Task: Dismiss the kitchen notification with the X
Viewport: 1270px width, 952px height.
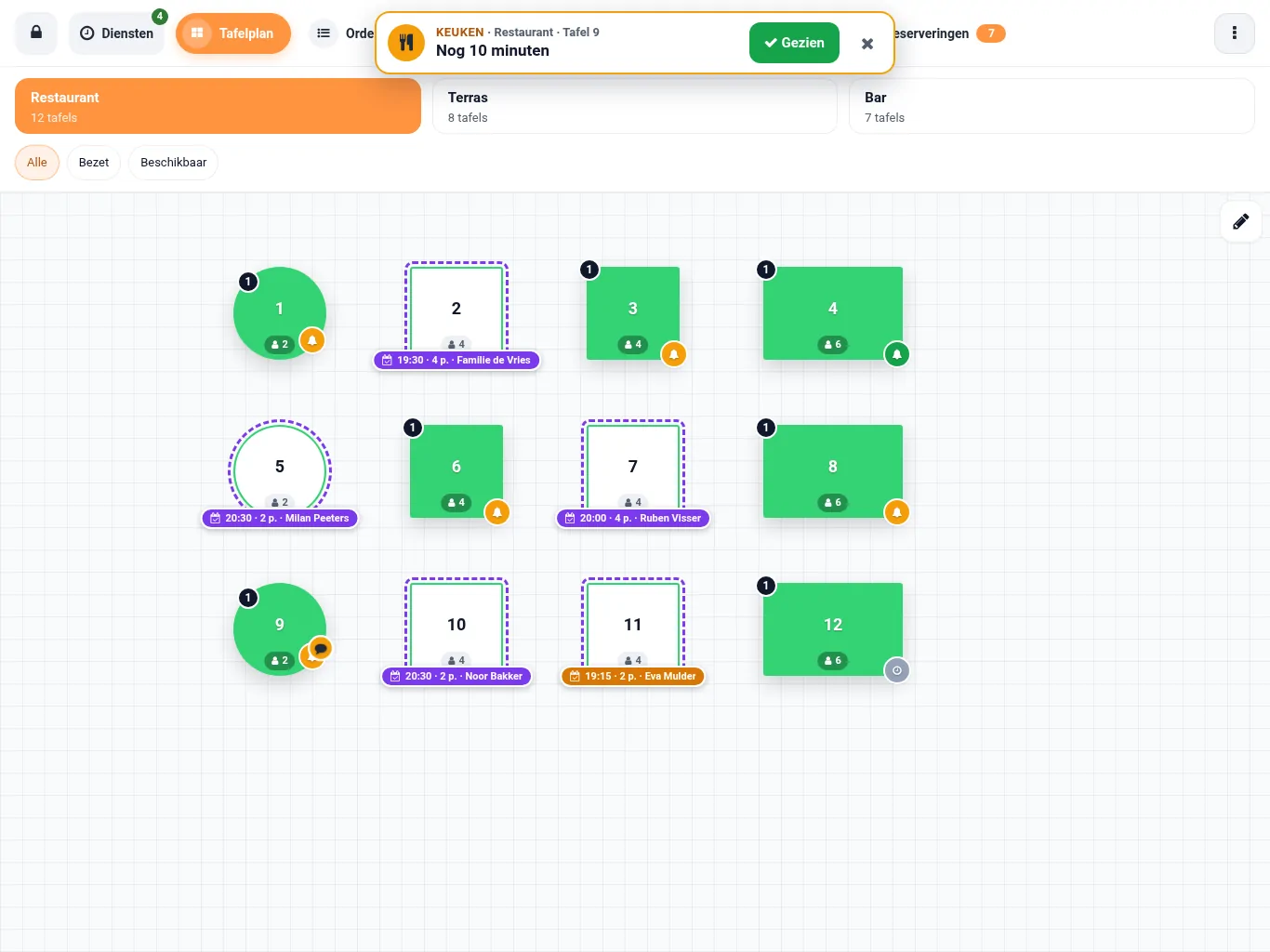Action: (867, 44)
